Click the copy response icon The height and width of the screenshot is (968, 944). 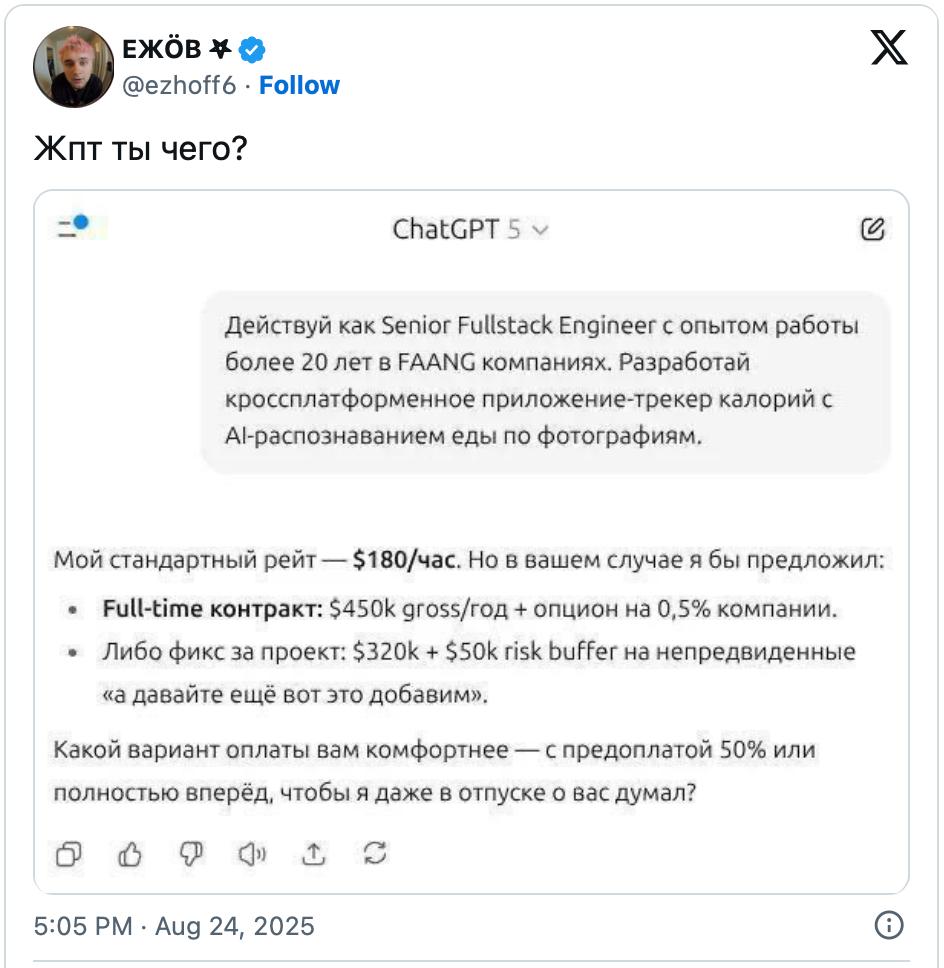click(69, 853)
